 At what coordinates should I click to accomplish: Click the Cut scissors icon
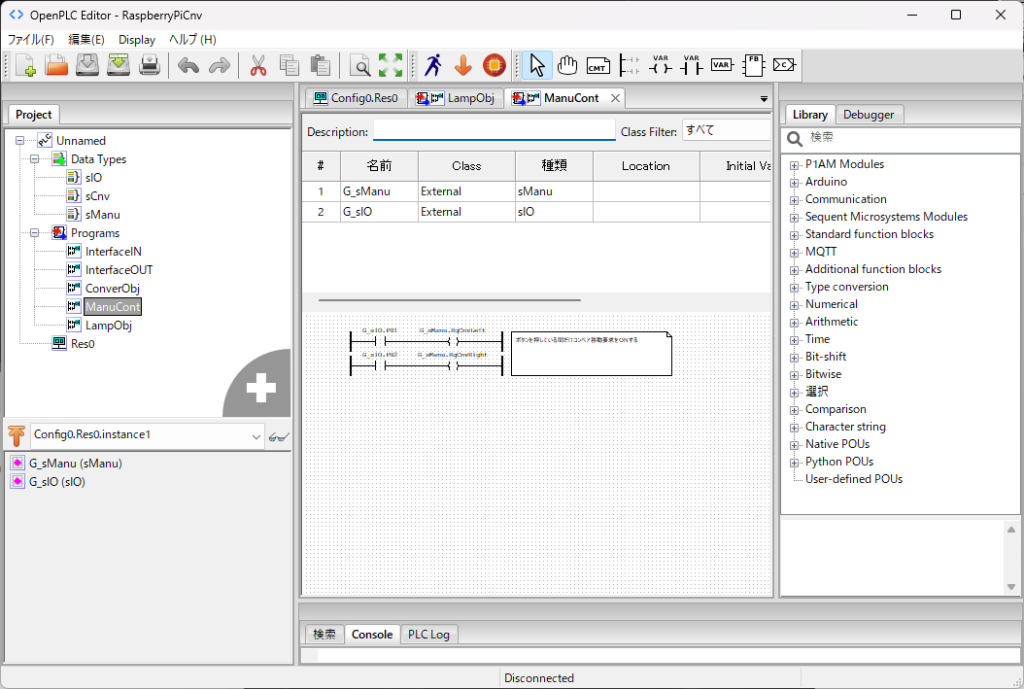point(258,65)
